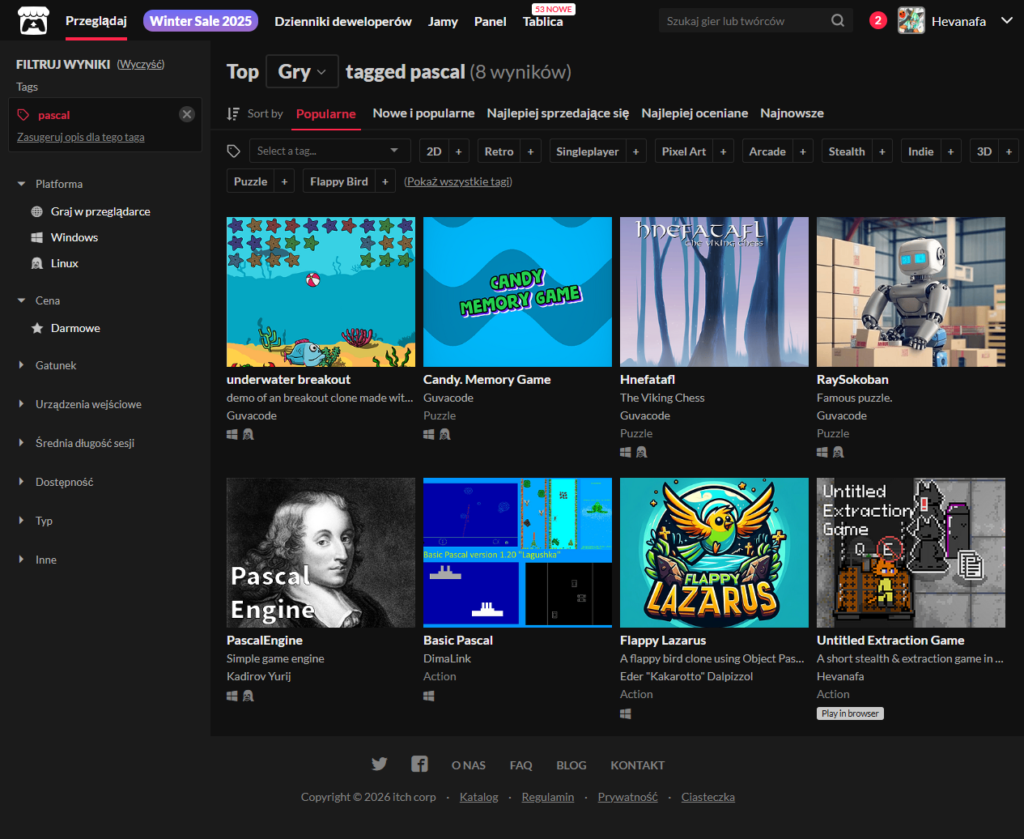Switch to Najlepiej oceniane sort tab
1024x839 pixels.
click(x=694, y=113)
